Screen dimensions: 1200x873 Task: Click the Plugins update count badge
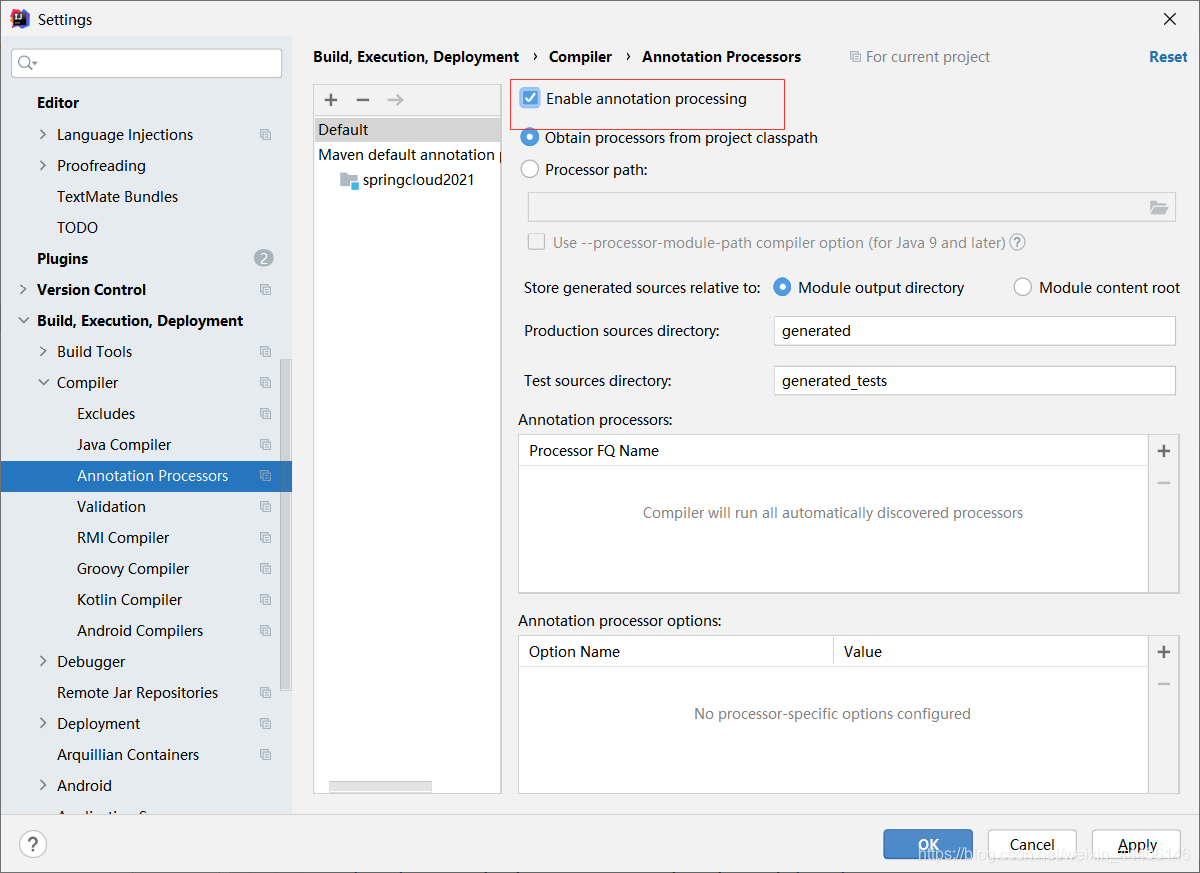point(263,259)
